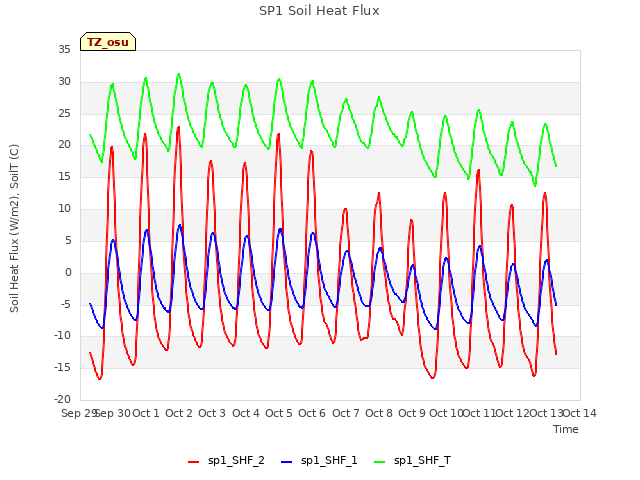This screenshot has width=640, height=480.
Task: Click the Oct 8 x-axis tick label
Action: coord(379,413)
